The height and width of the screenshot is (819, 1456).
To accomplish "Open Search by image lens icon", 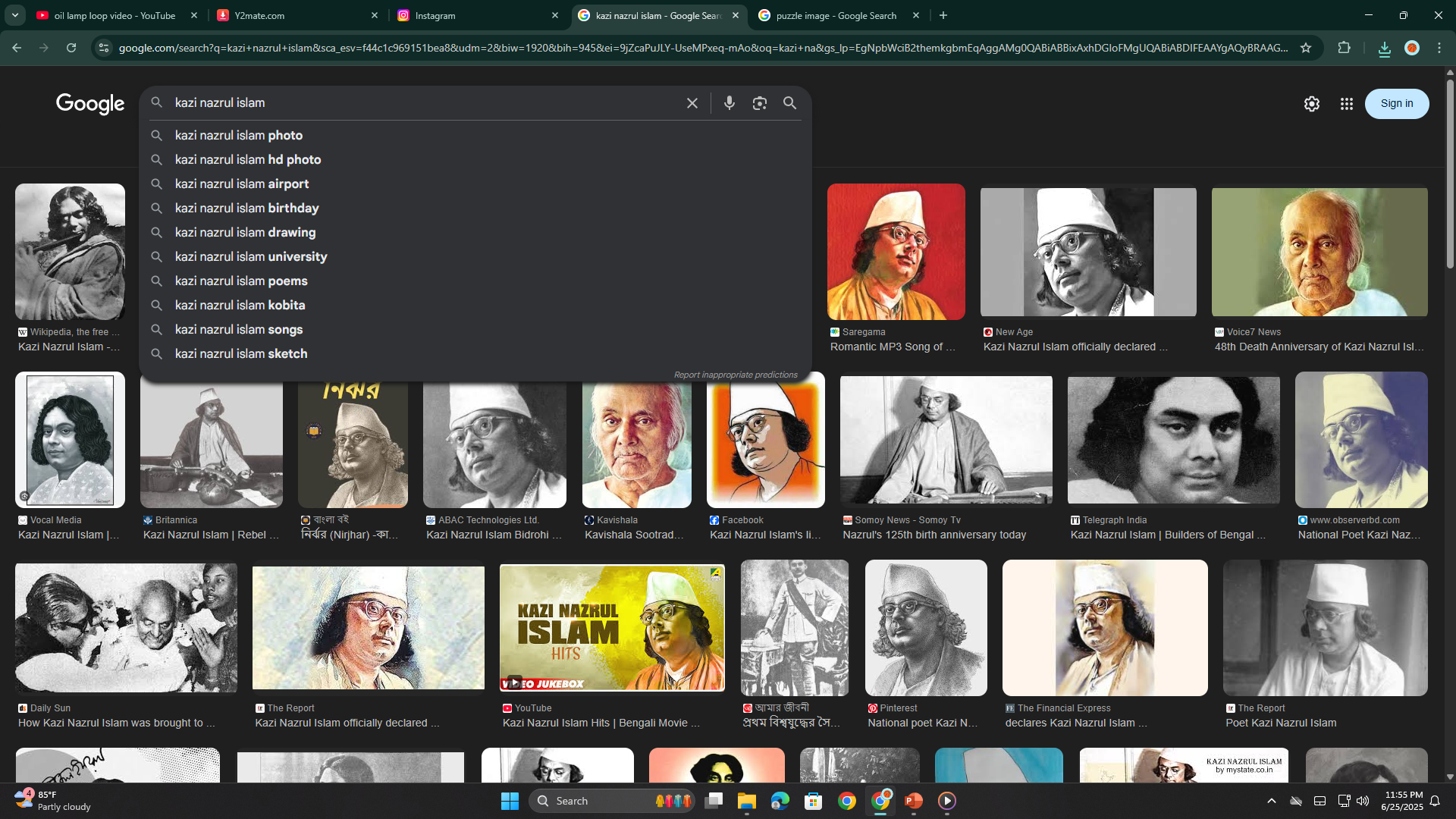I will tap(759, 103).
